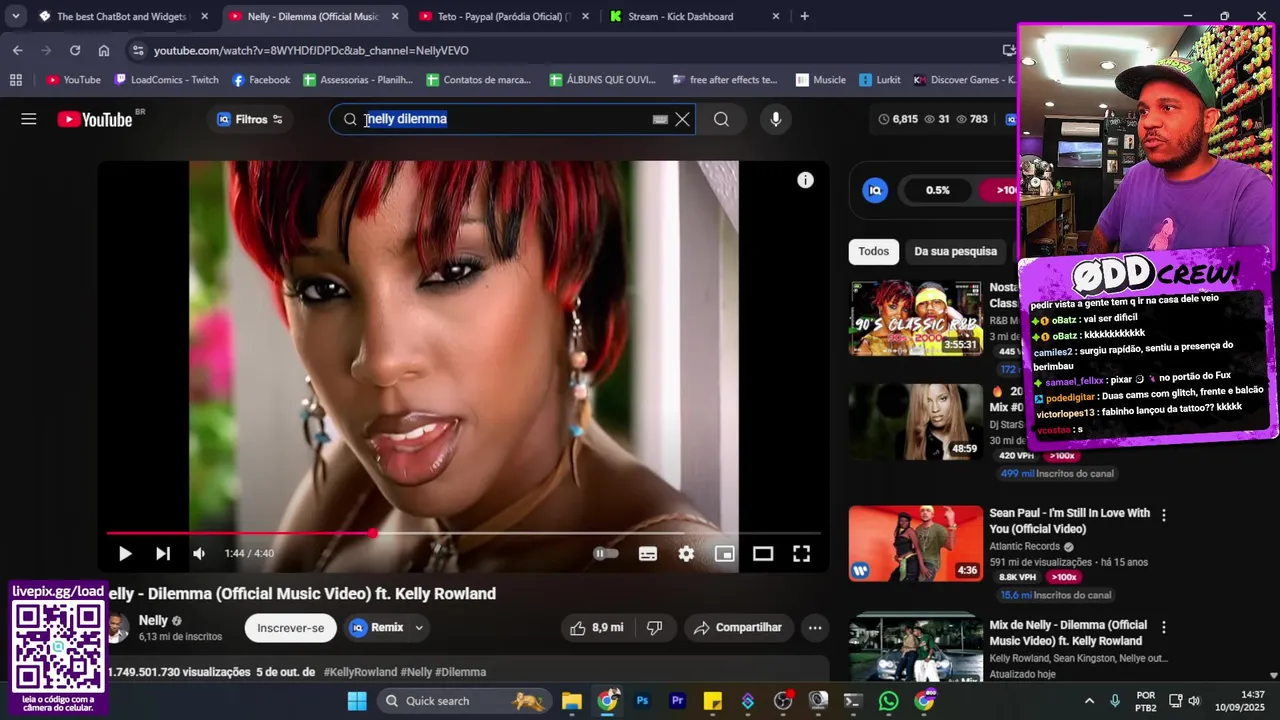
Task: Open the Compartilhar share button
Action: pyautogui.click(x=738, y=627)
